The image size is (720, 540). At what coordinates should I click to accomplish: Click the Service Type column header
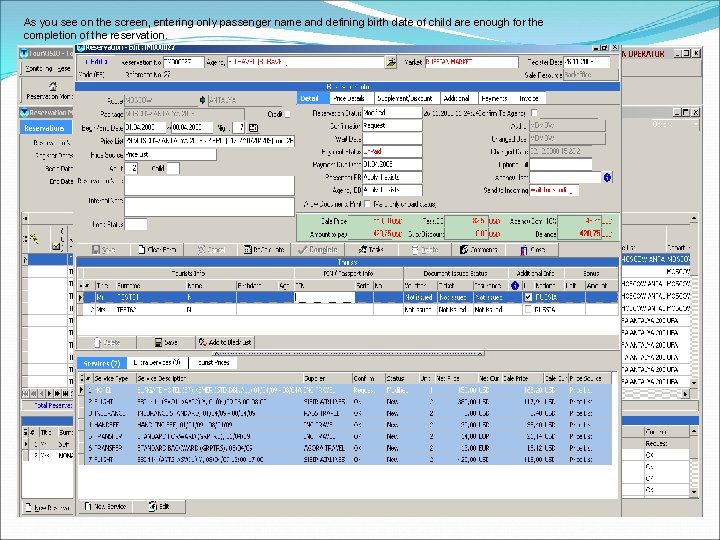114,379
